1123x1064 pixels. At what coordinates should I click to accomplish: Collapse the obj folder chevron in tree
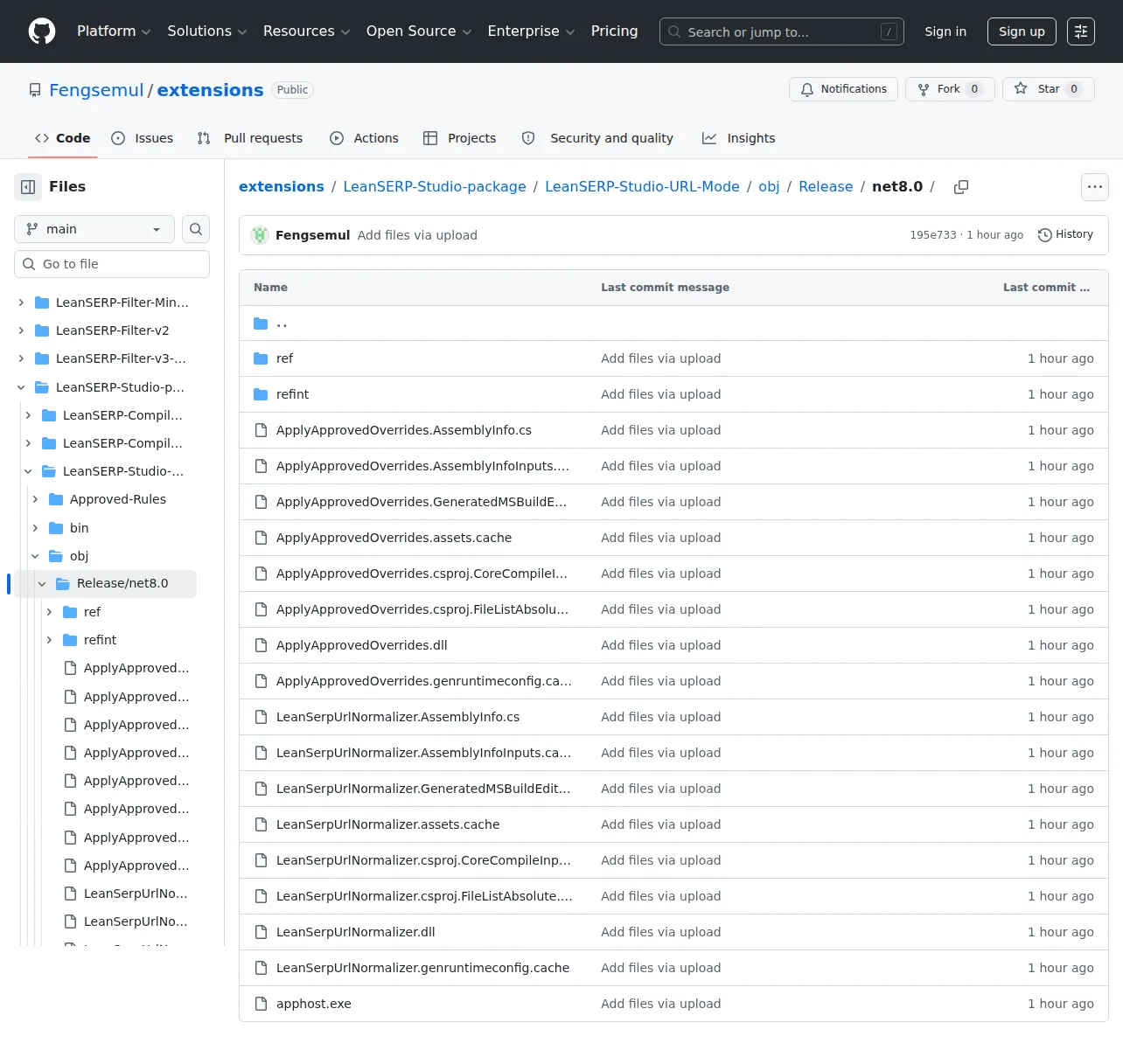[35, 556]
